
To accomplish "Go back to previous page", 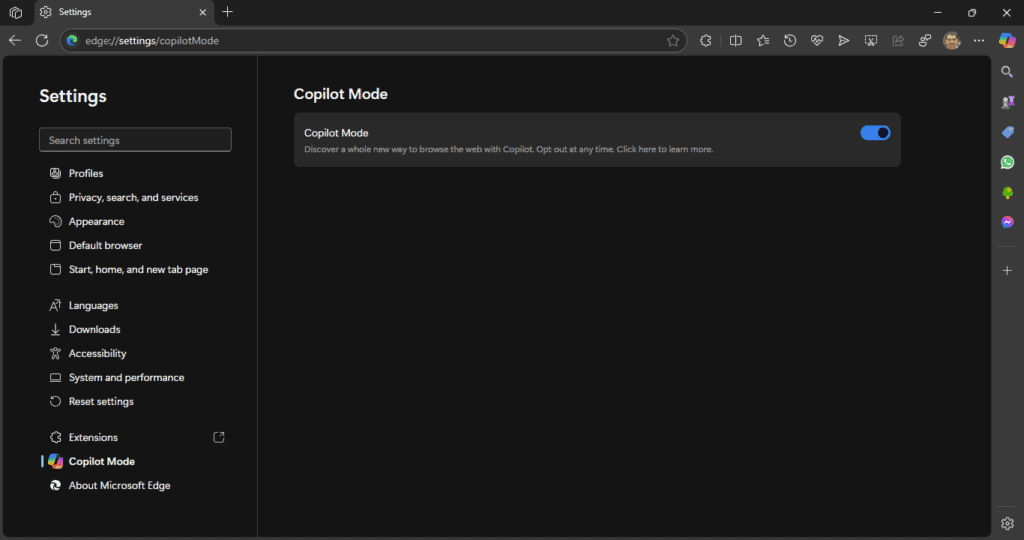I will click(x=14, y=40).
